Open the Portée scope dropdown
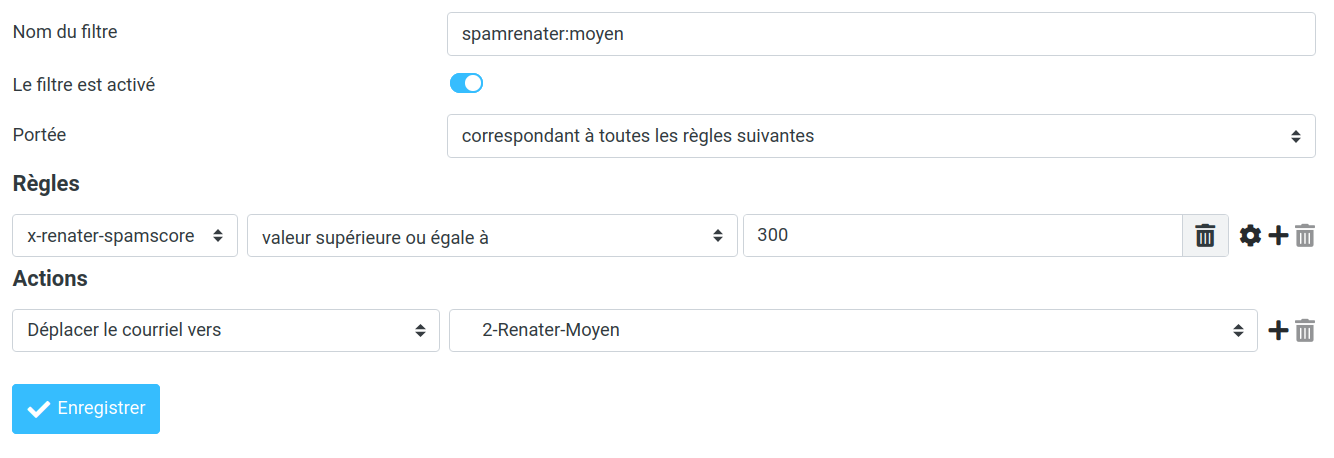1334x458 pixels. [880, 136]
